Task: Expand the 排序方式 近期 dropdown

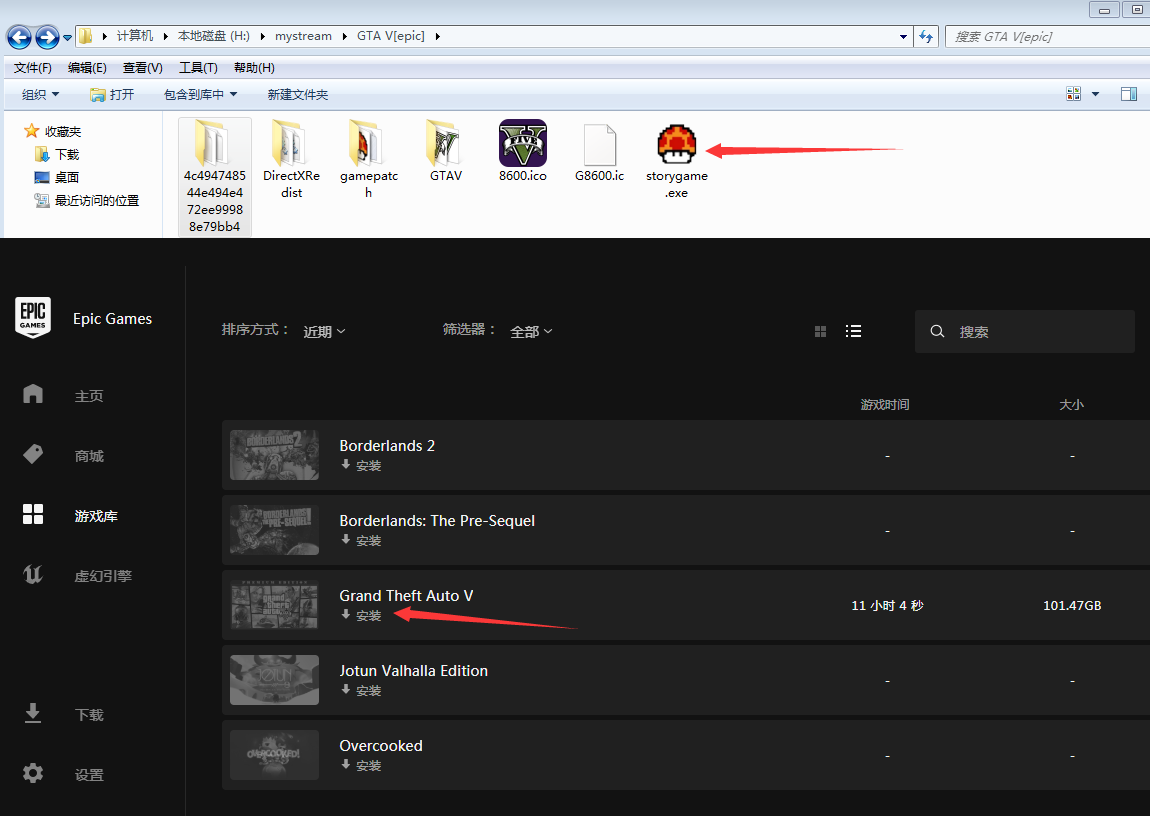Action: click(324, 331)
